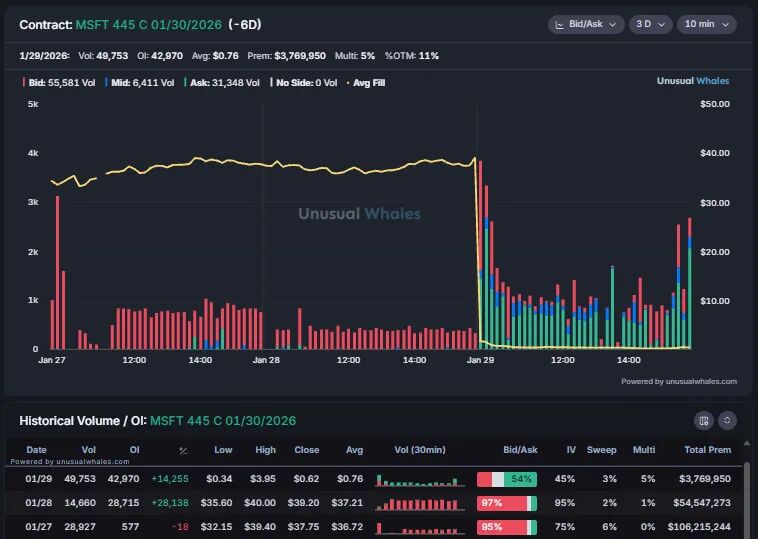Sort table by Vol column header

[x=88, y=450]
